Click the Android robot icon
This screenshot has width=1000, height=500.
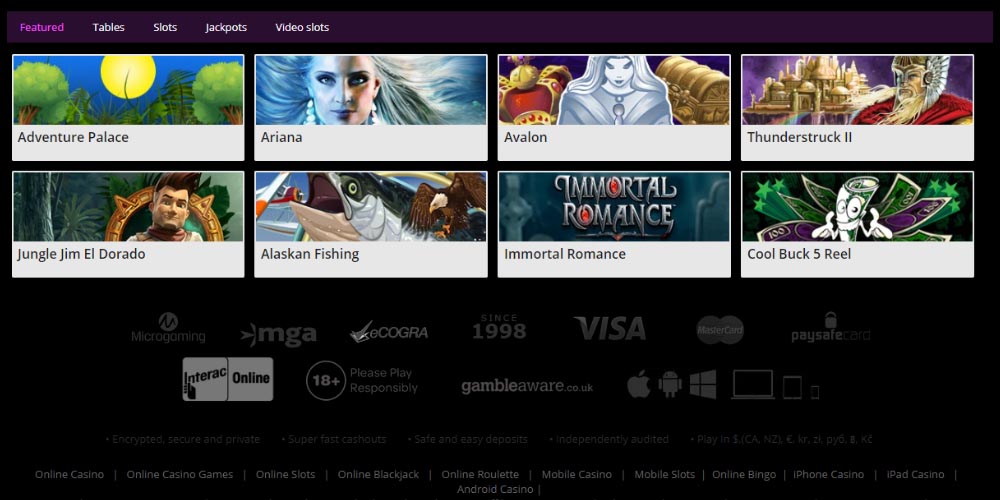coord(670,384)
